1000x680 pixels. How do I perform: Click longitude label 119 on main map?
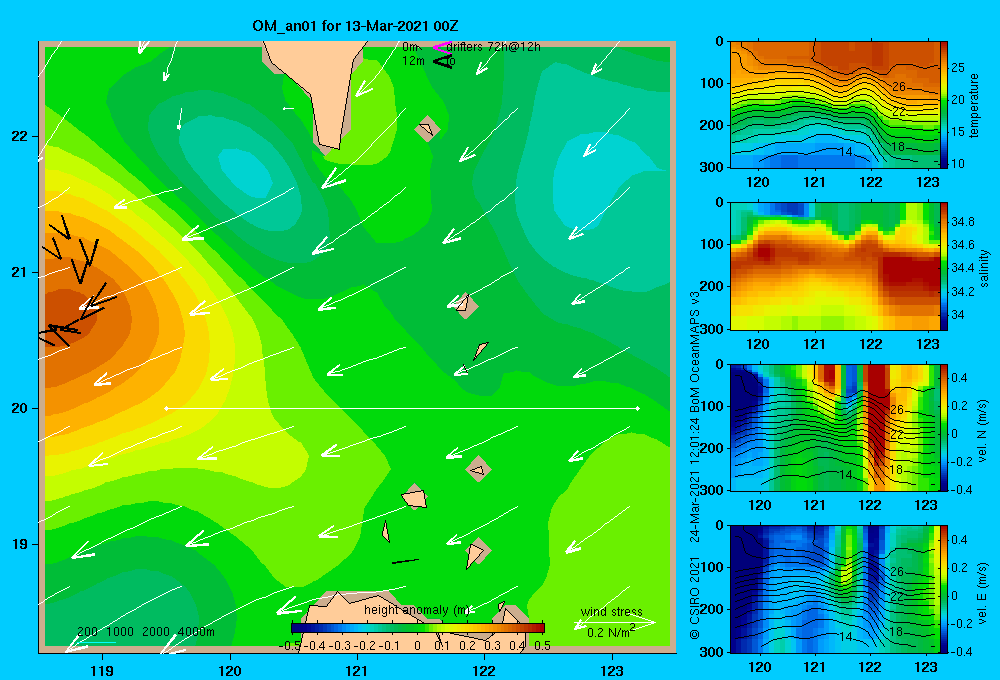(103, 670)
